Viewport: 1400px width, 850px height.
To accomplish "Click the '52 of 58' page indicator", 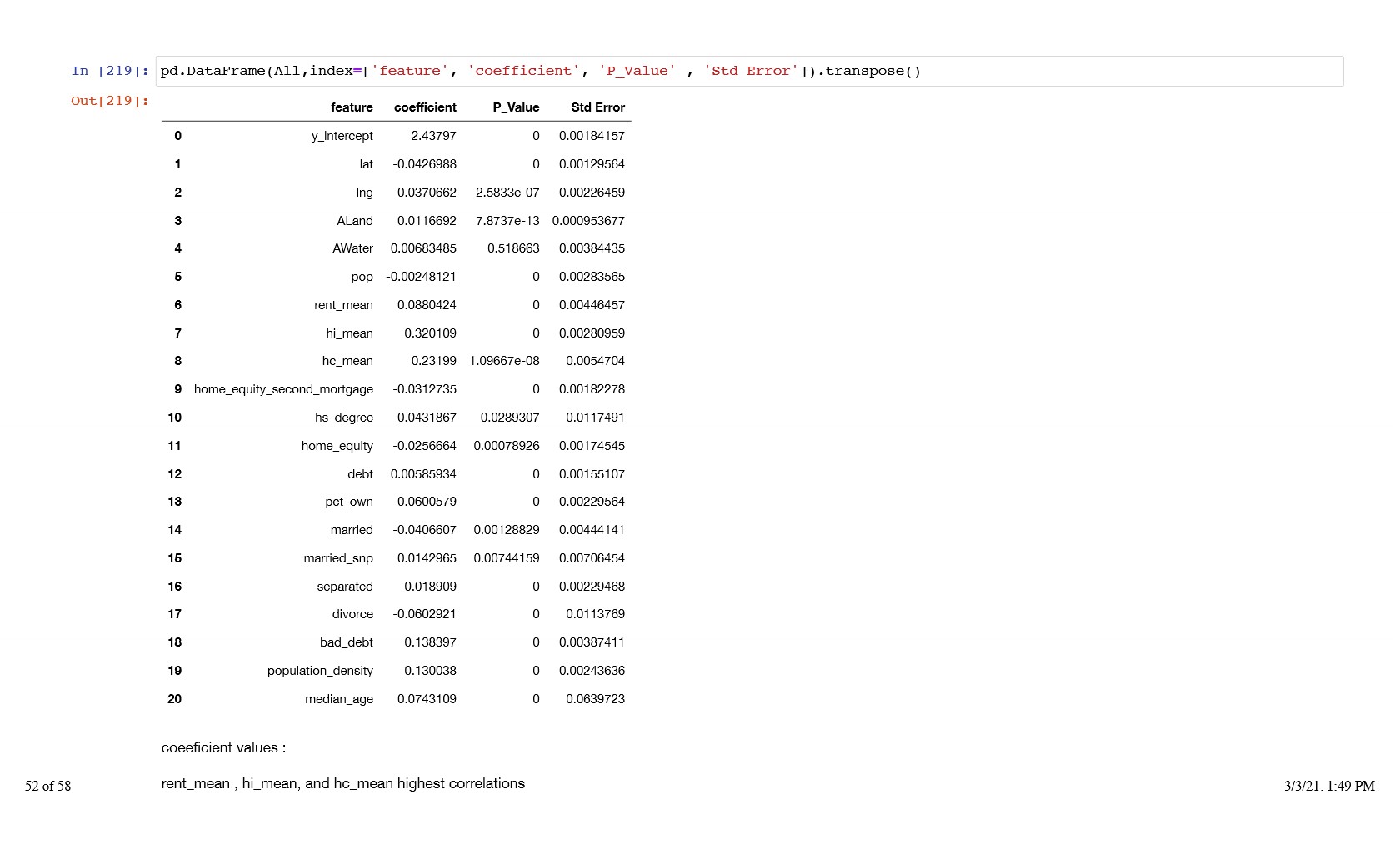I will [47, 786].
